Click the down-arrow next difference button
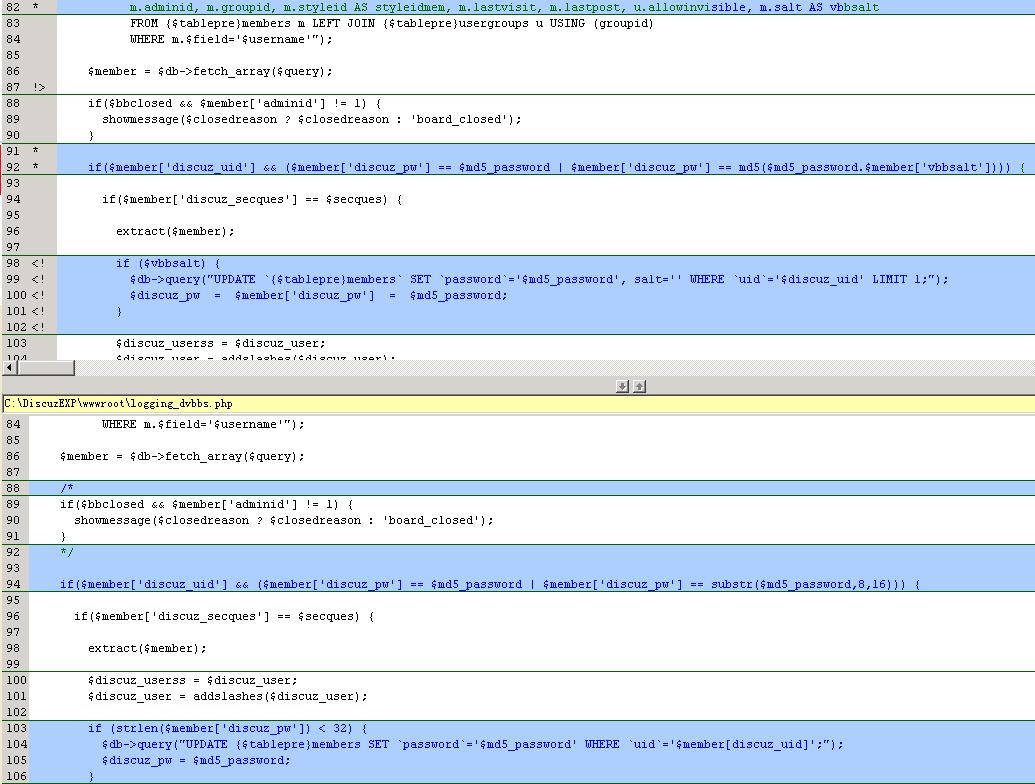1035x784 pixels. click(x=622, y=386)
